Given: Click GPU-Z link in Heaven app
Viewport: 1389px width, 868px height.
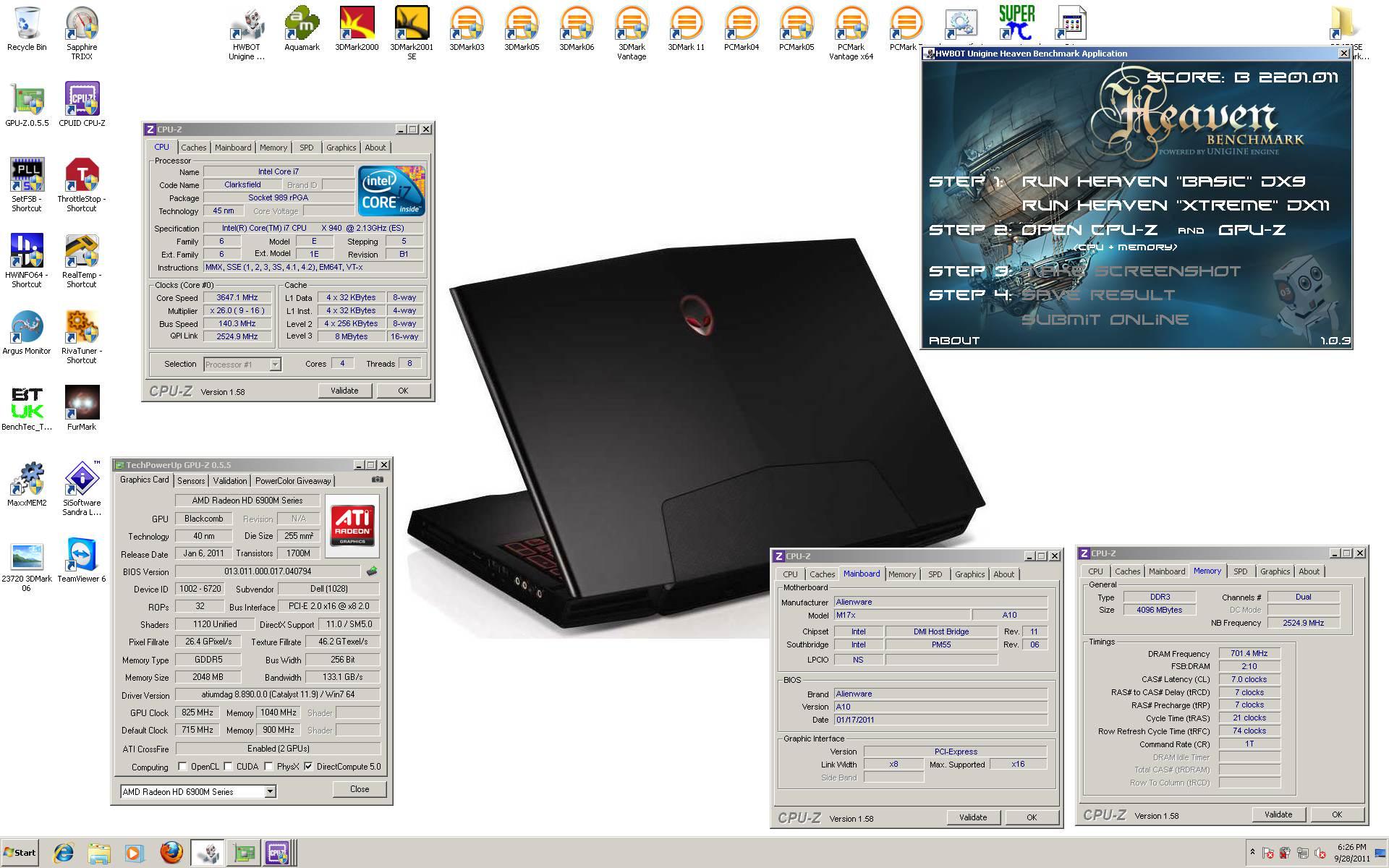Looking at the screenshot, I should pyautogui.click(x=1252, y=230).
